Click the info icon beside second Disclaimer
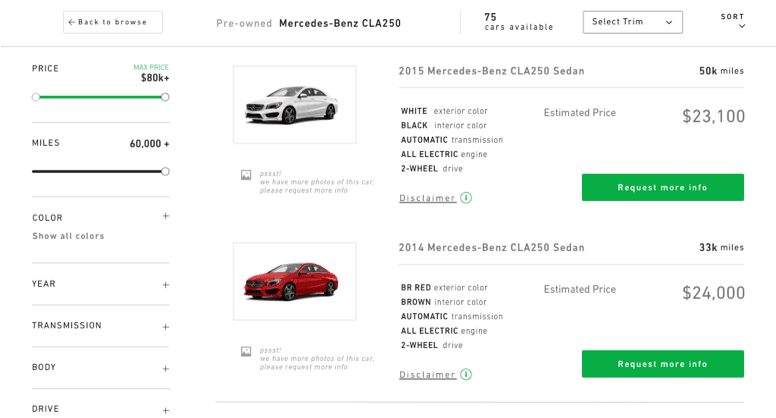This screenshot has height=418, width=776. click(x=466, y=374)
